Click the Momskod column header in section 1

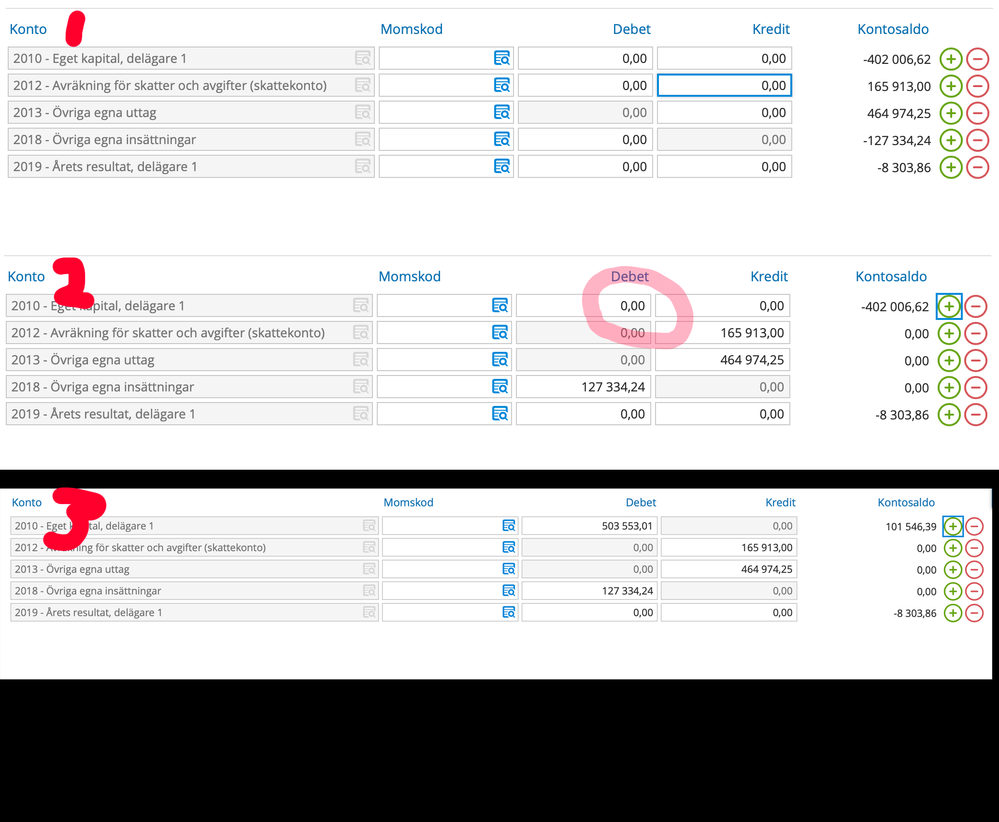pyautogui.click(x=411, y=30)
